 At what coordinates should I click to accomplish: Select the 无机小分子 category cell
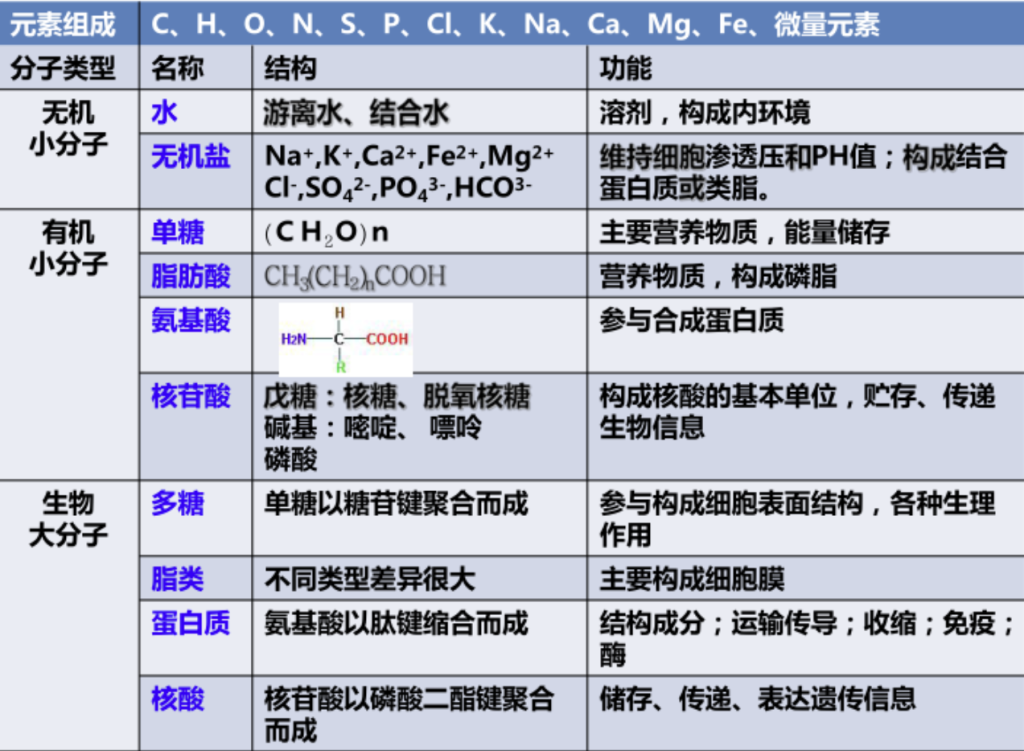[x=68, y=127]
